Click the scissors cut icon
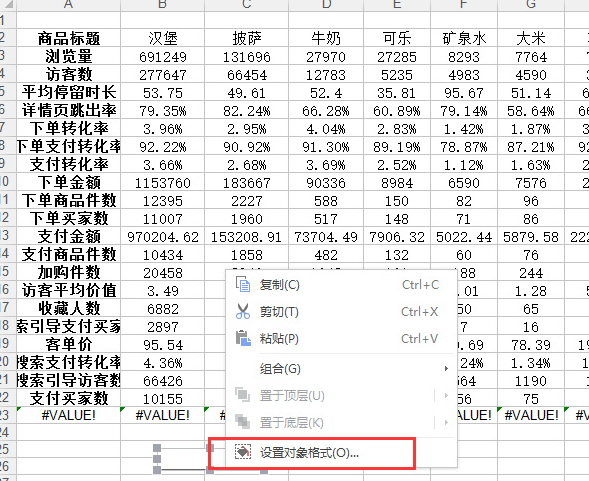Screen dimensions: 589x481 (x=243, y=312)
